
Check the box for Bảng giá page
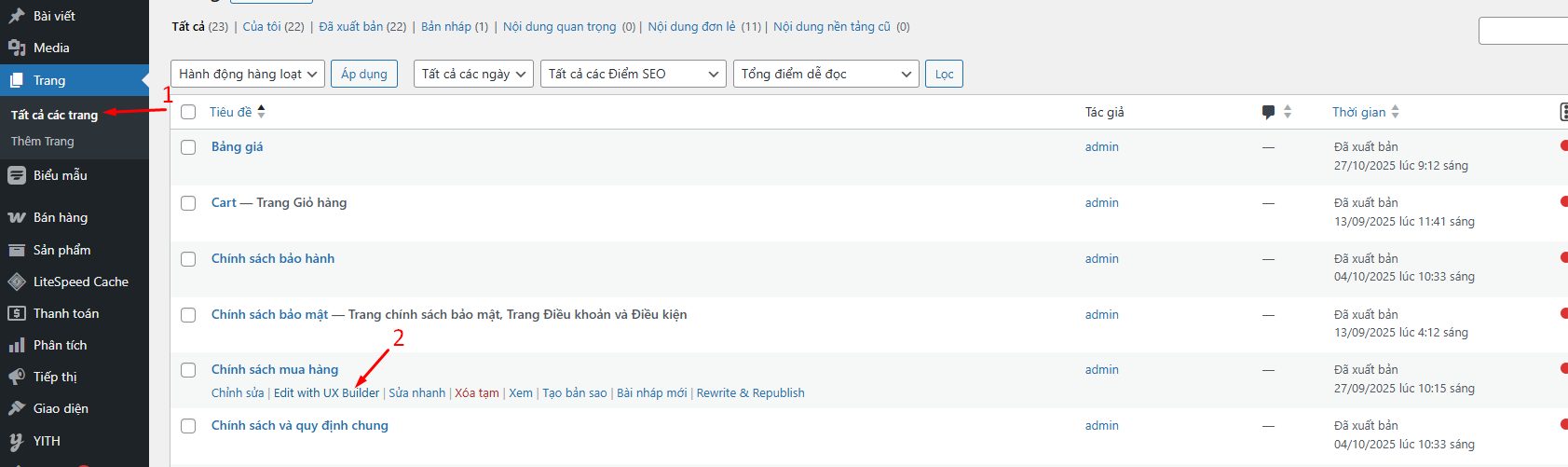click(x=188, y=147)
